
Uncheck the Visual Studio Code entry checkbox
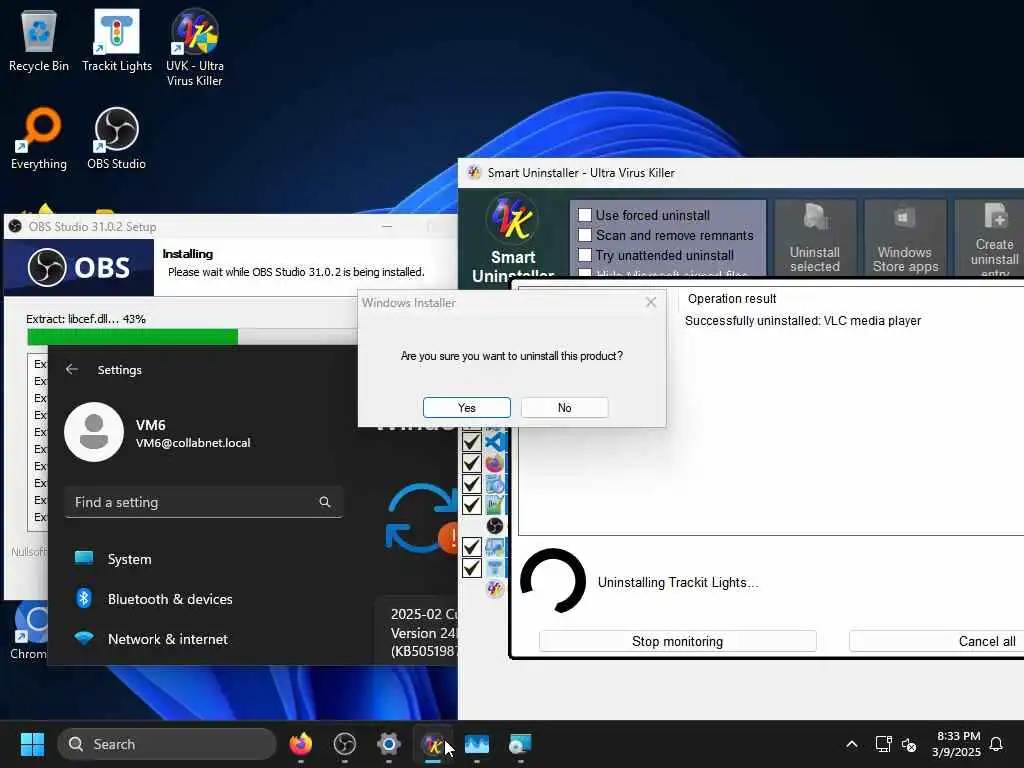472,442
